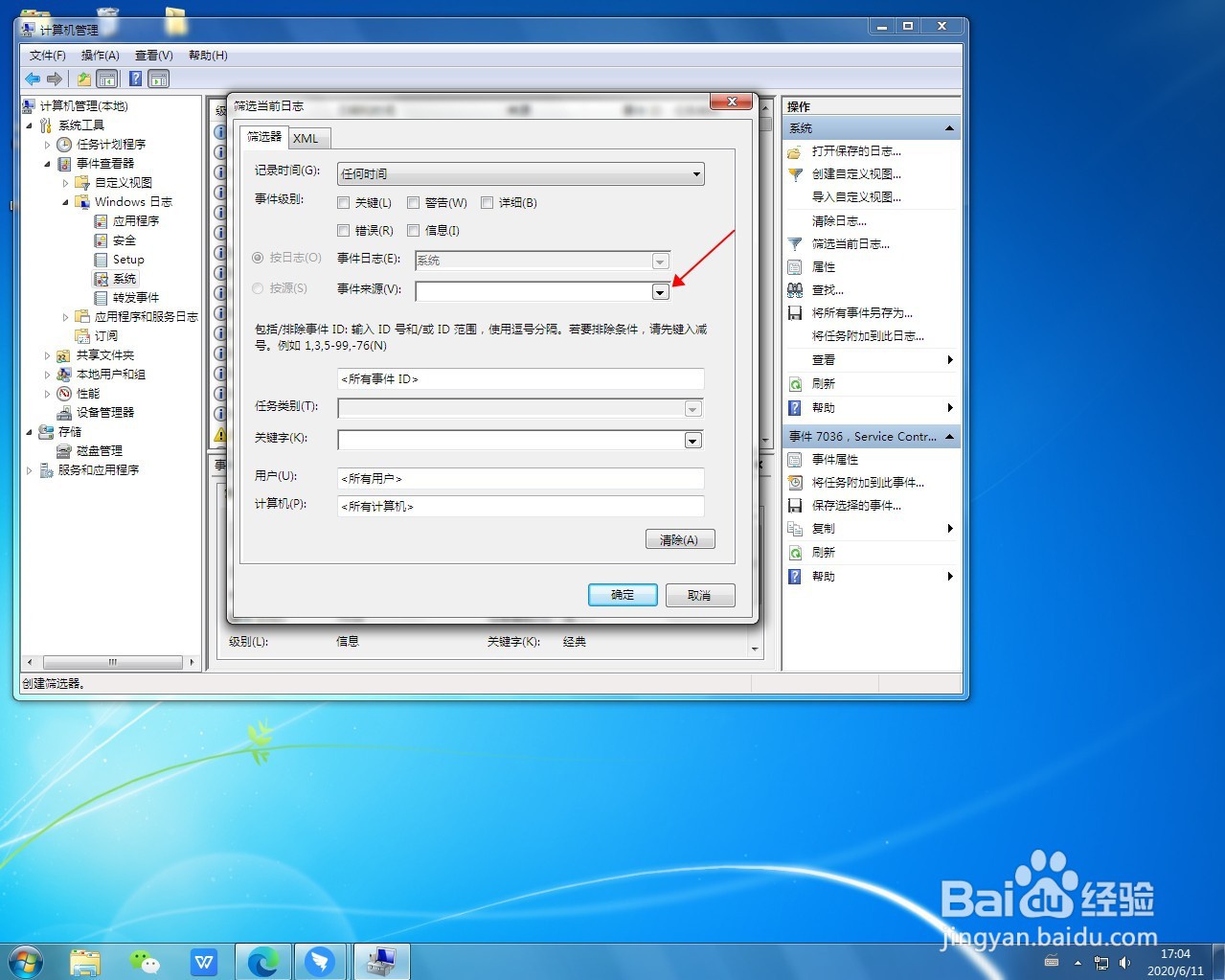Select the Performance (性能) icon
The height and width of the screenshot is (980, 1225).
click(x=64, y=394)
